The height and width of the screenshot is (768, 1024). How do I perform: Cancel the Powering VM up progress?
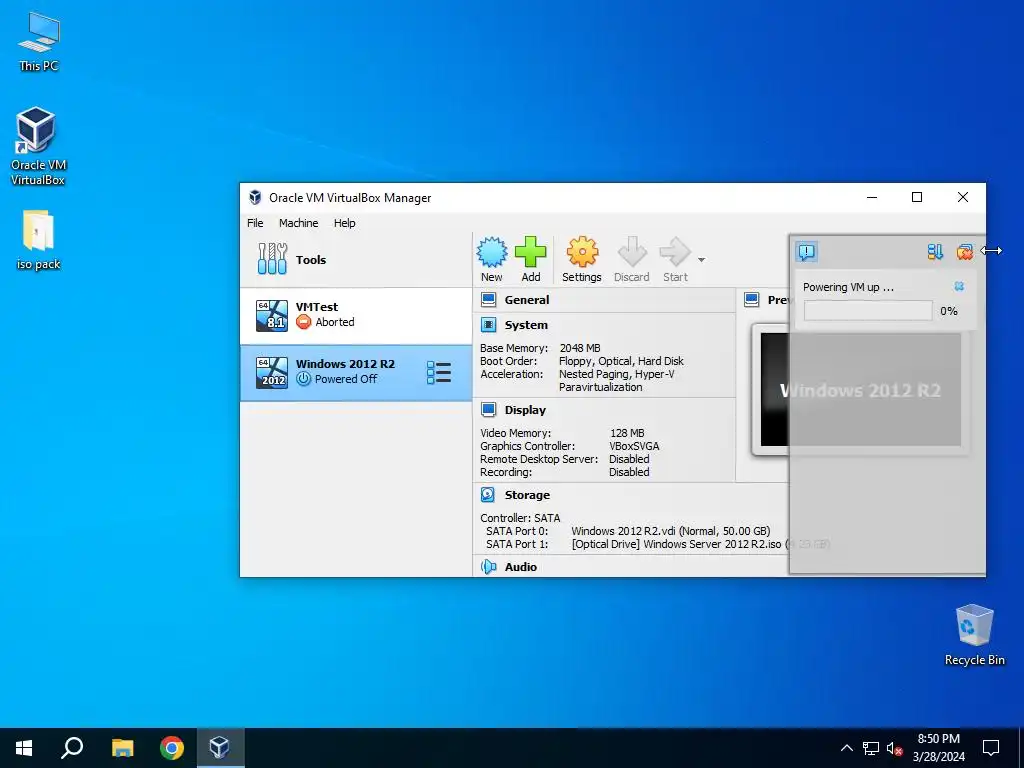(x=959, y=286)
